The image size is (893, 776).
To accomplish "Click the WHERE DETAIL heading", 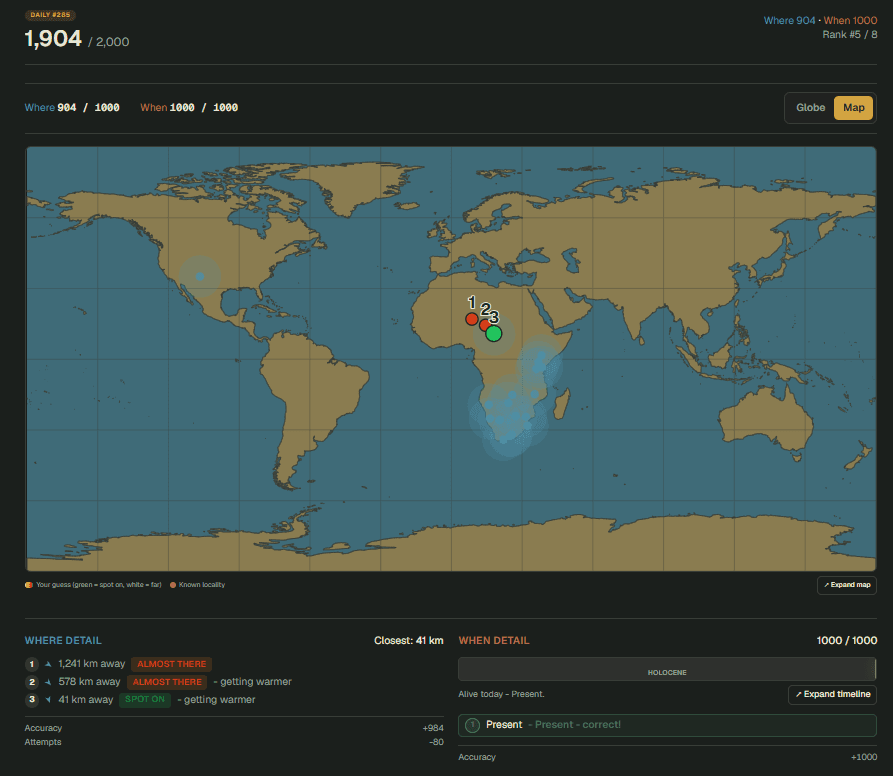I will [x=63, y=640].
